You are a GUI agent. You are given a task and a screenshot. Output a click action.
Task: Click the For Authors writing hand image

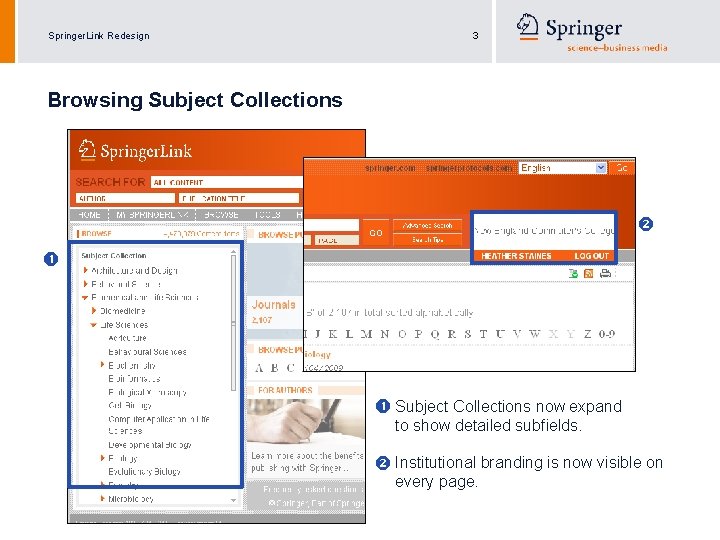pyautogui.click(x=306, y=422)
